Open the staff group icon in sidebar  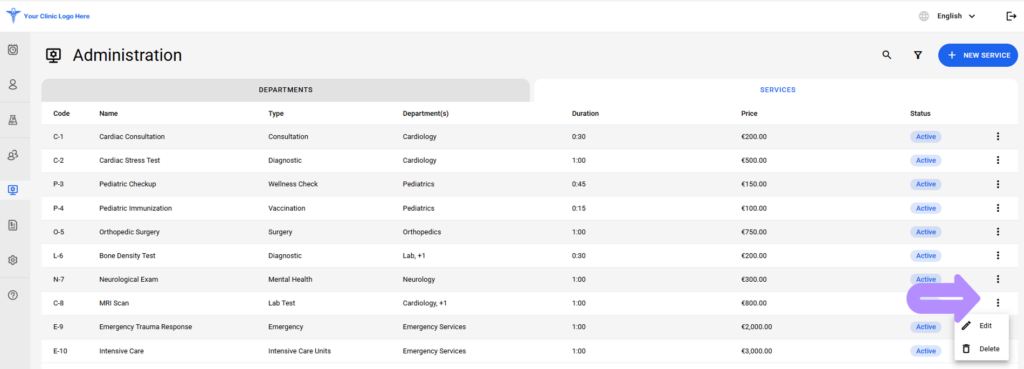(x=12, y=155)
